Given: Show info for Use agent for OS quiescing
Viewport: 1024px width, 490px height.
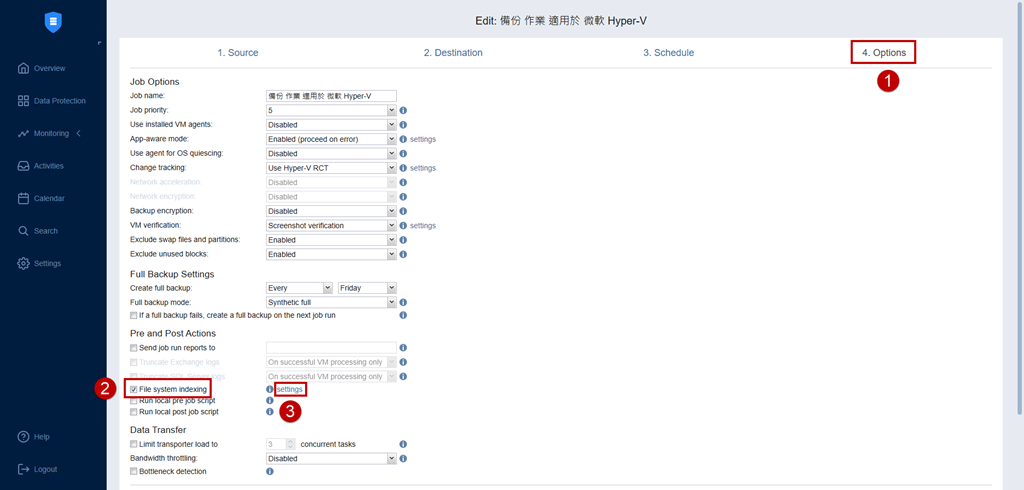Looking at the screenshot, I should (x=403, y=154).
